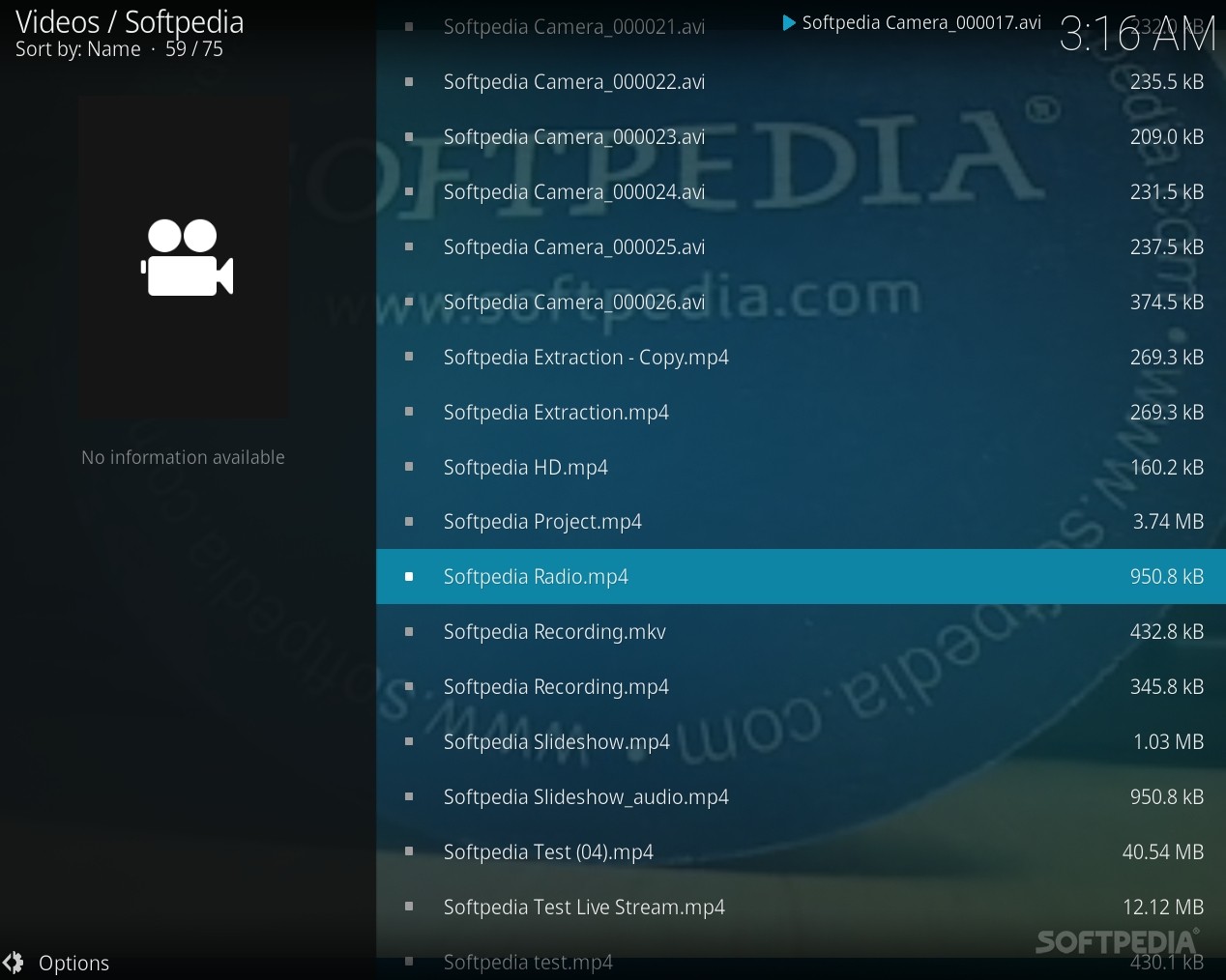Viewport: 1226px width, 980px height.
Task: Play Softpedia Project.mp4
Action: (x=801, y=522)
